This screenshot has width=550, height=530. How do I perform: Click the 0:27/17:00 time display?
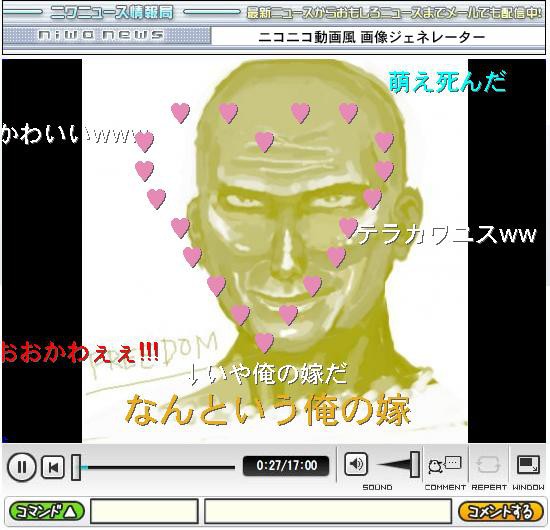pos(286,466)
